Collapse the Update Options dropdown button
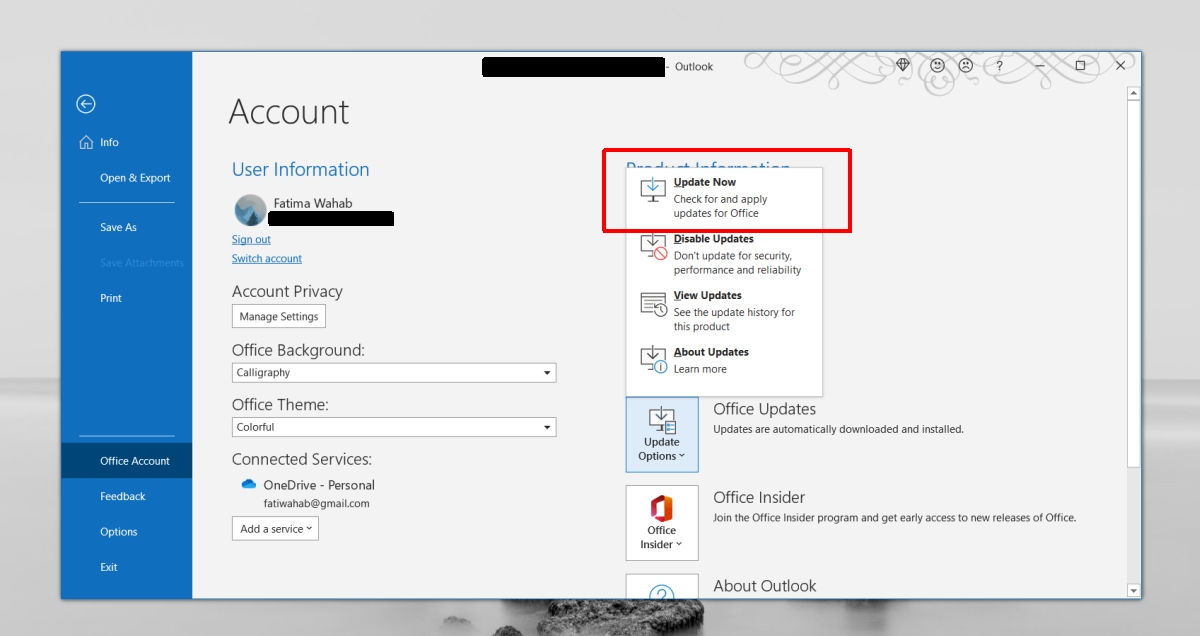The image size is (1200, 636). (662, 435)
